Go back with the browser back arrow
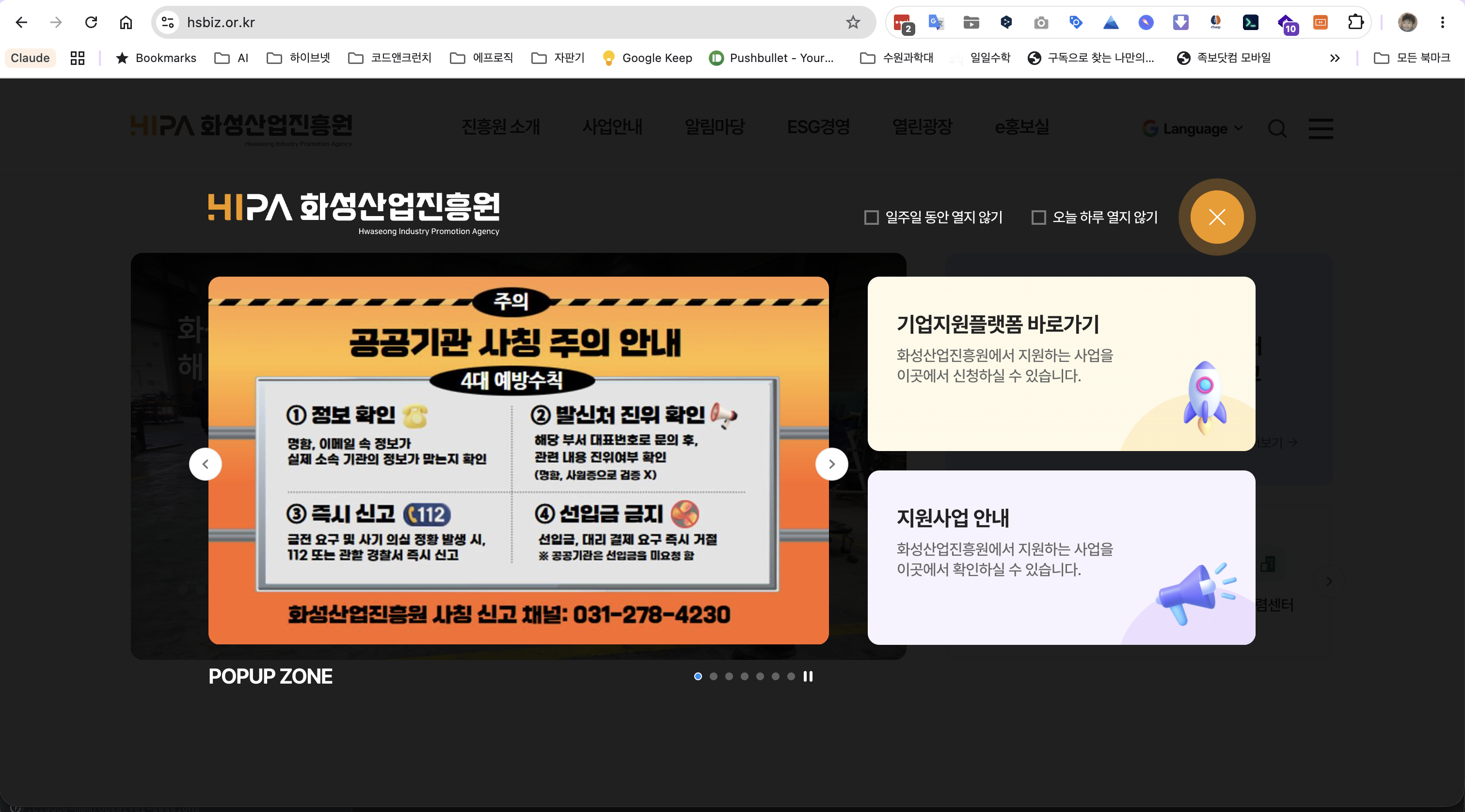 (x=22, y=22)
